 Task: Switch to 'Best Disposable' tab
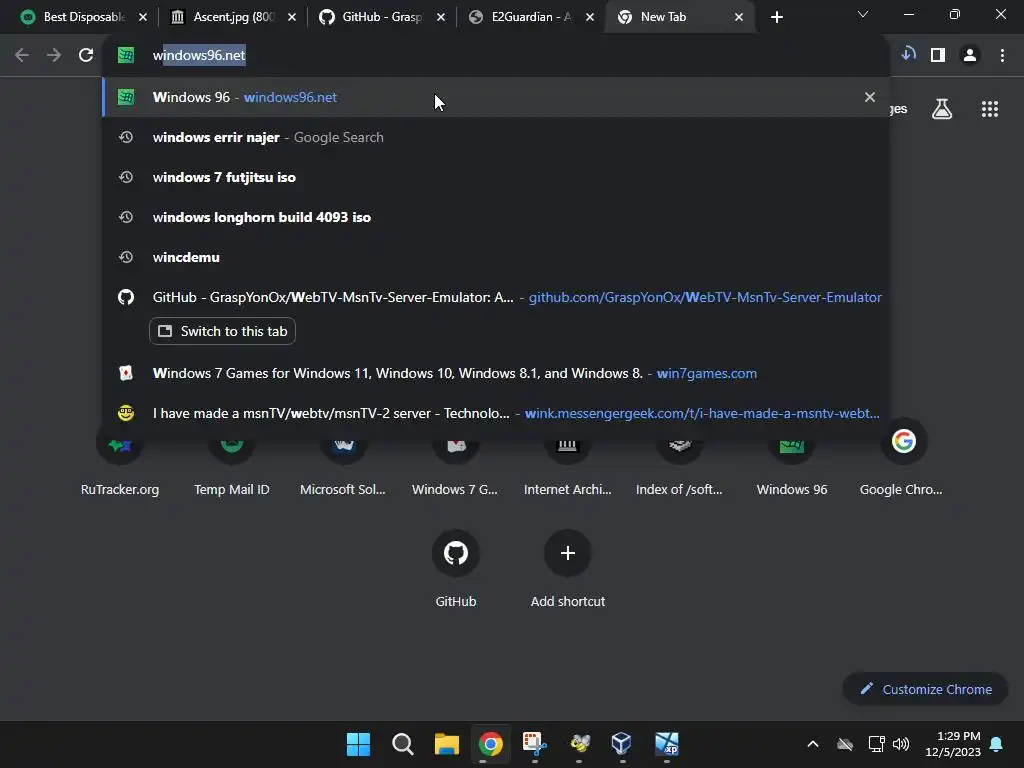point(83,17)
